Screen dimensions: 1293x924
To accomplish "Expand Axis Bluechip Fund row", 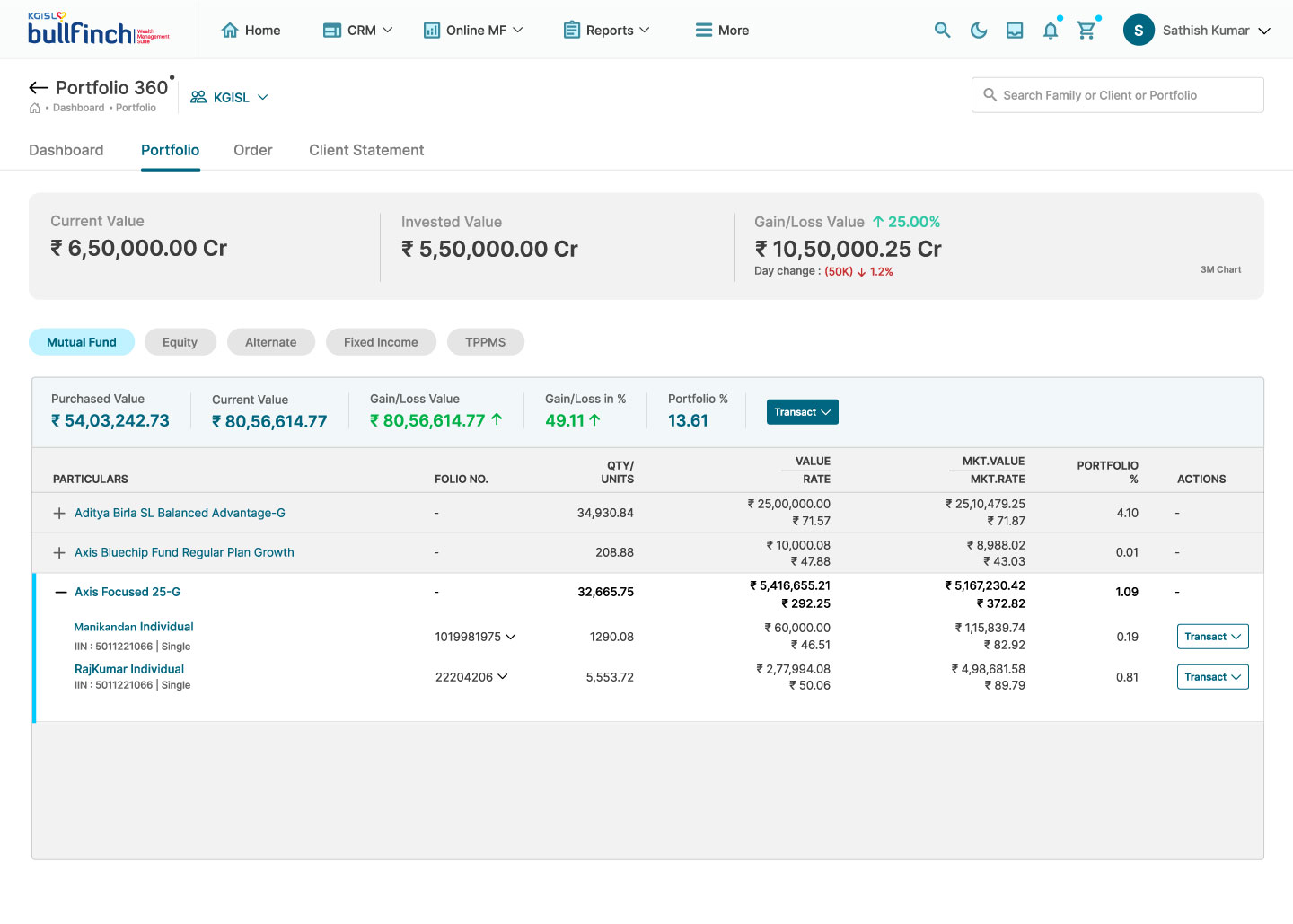I will click(x=59, y=552).
